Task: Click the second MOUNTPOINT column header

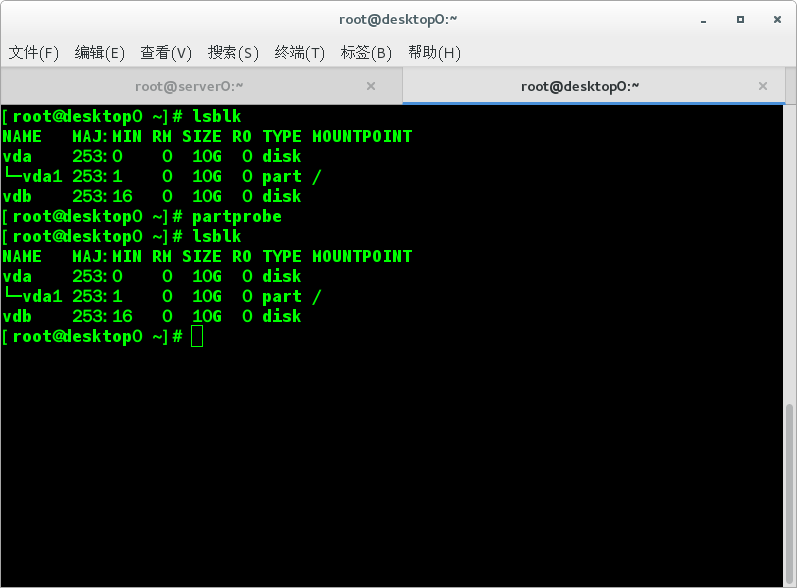Action: [362, 257]
